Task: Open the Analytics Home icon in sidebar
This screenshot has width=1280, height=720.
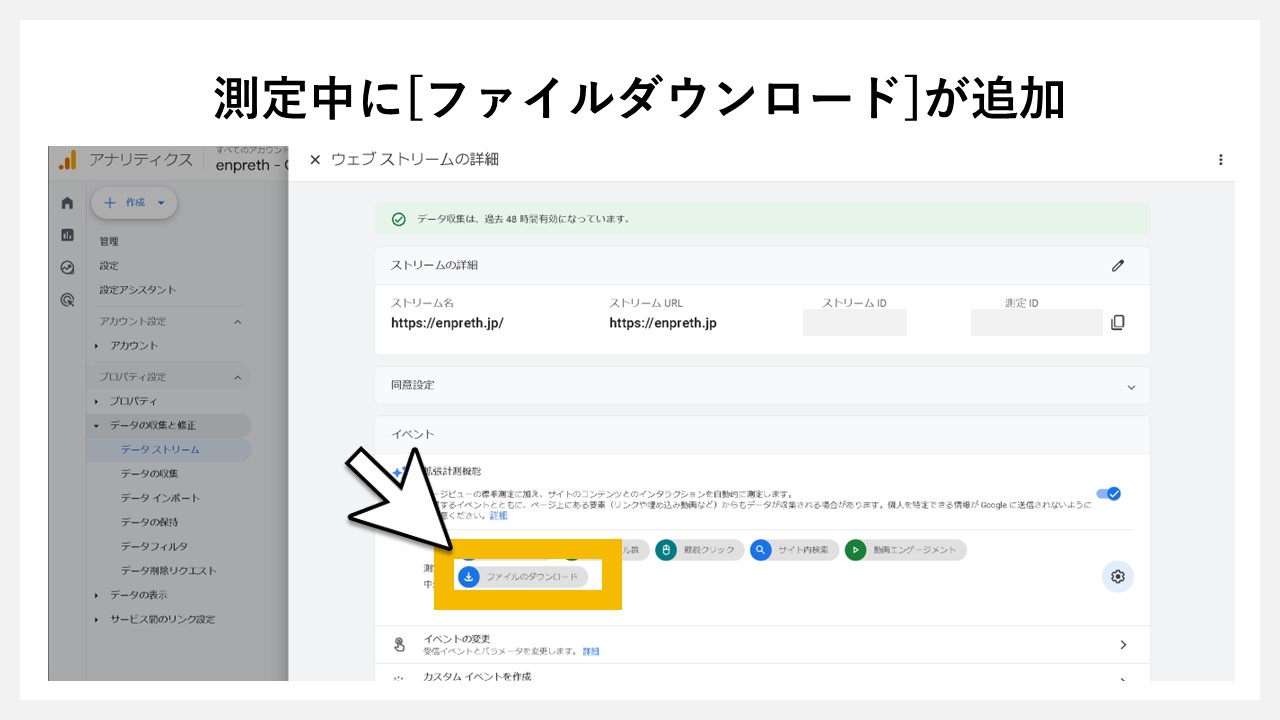Action: tap(66, 201)
